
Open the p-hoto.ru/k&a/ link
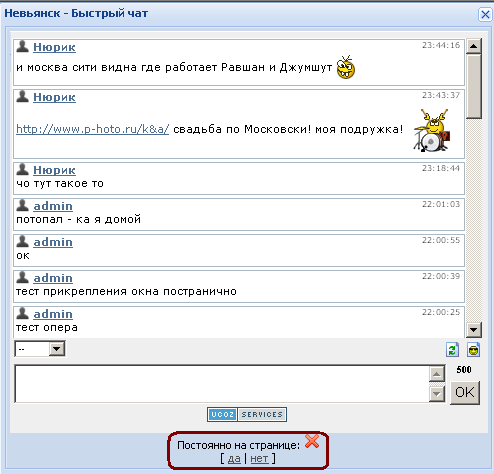[93, 129]
